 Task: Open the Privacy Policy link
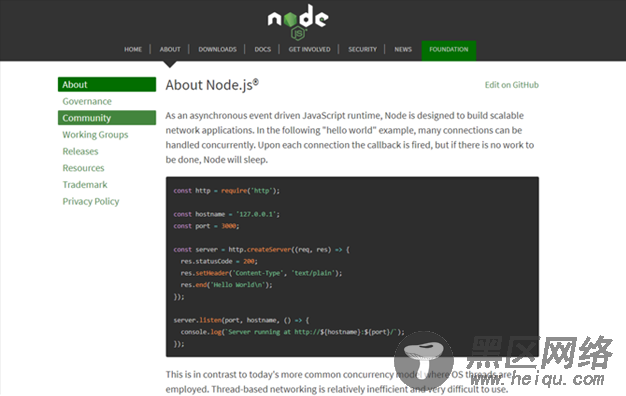pyautogui.click(x=91, y=202)
